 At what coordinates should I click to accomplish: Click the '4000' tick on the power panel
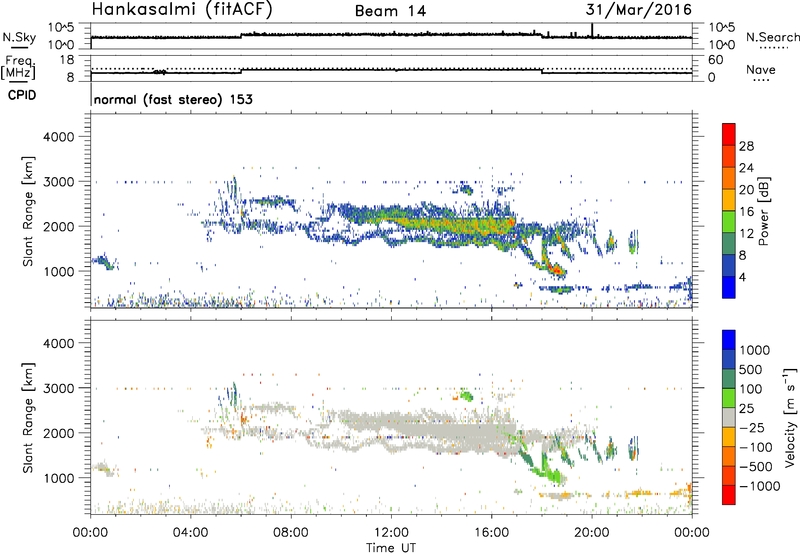click(59, 137)
